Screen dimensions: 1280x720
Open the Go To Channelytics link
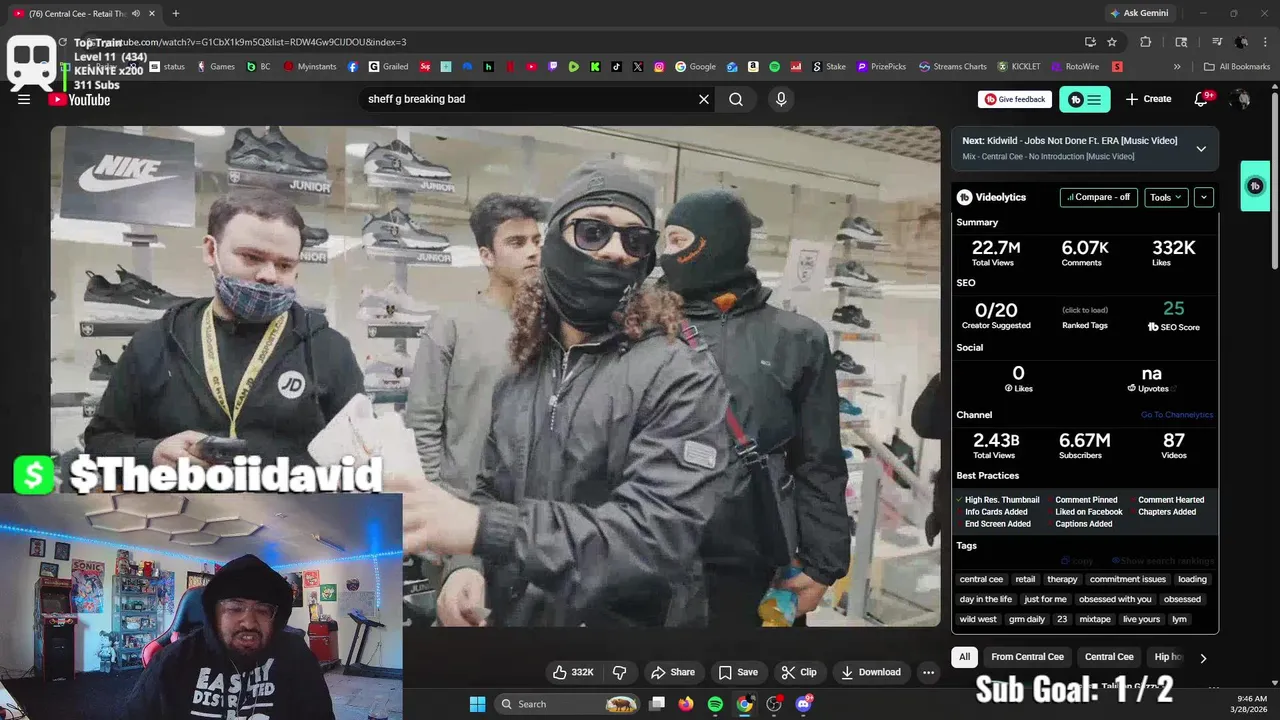[1177, 415]
